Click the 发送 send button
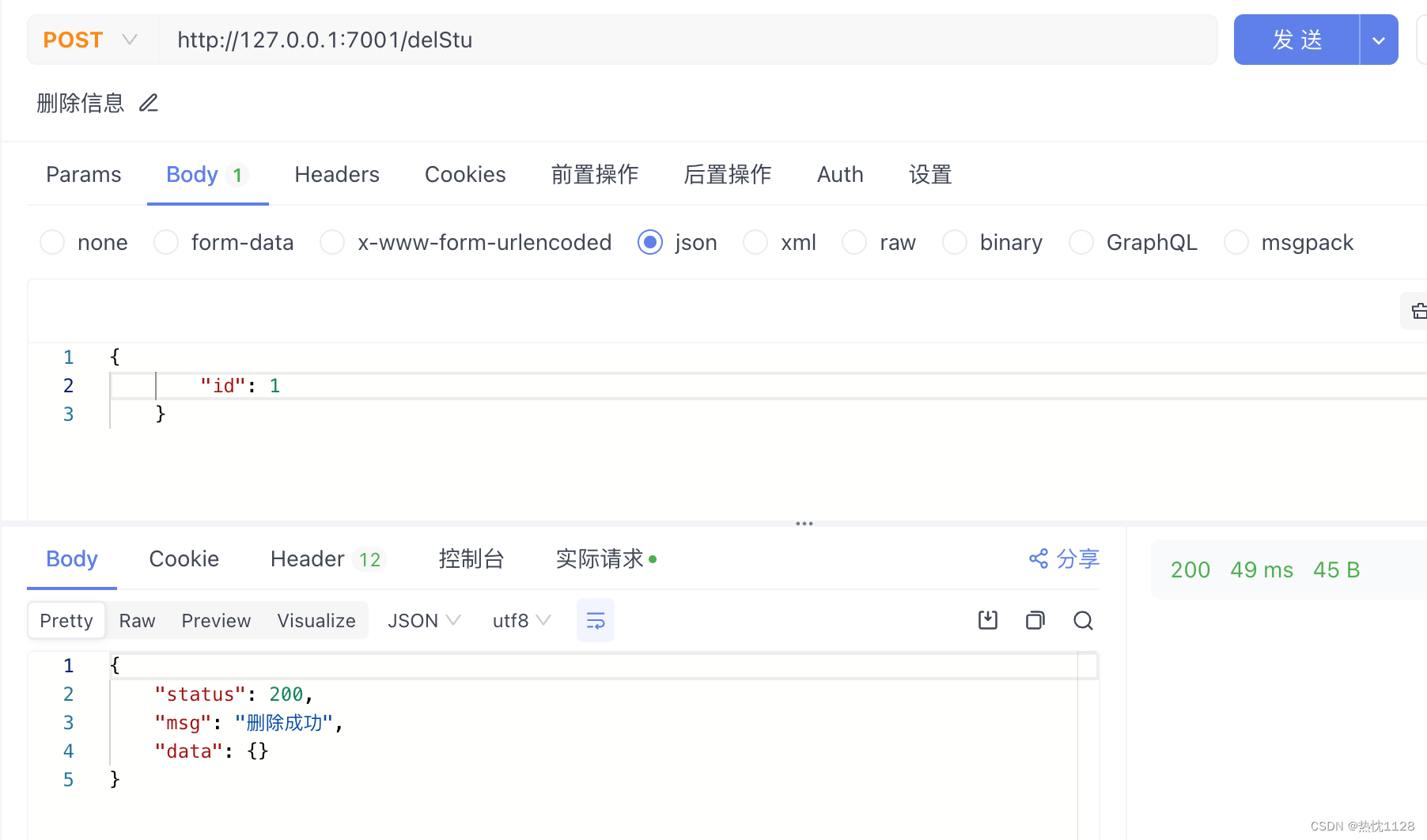Image resolution: width=1427 pixels, height=840 pixels. [1297, 40]
